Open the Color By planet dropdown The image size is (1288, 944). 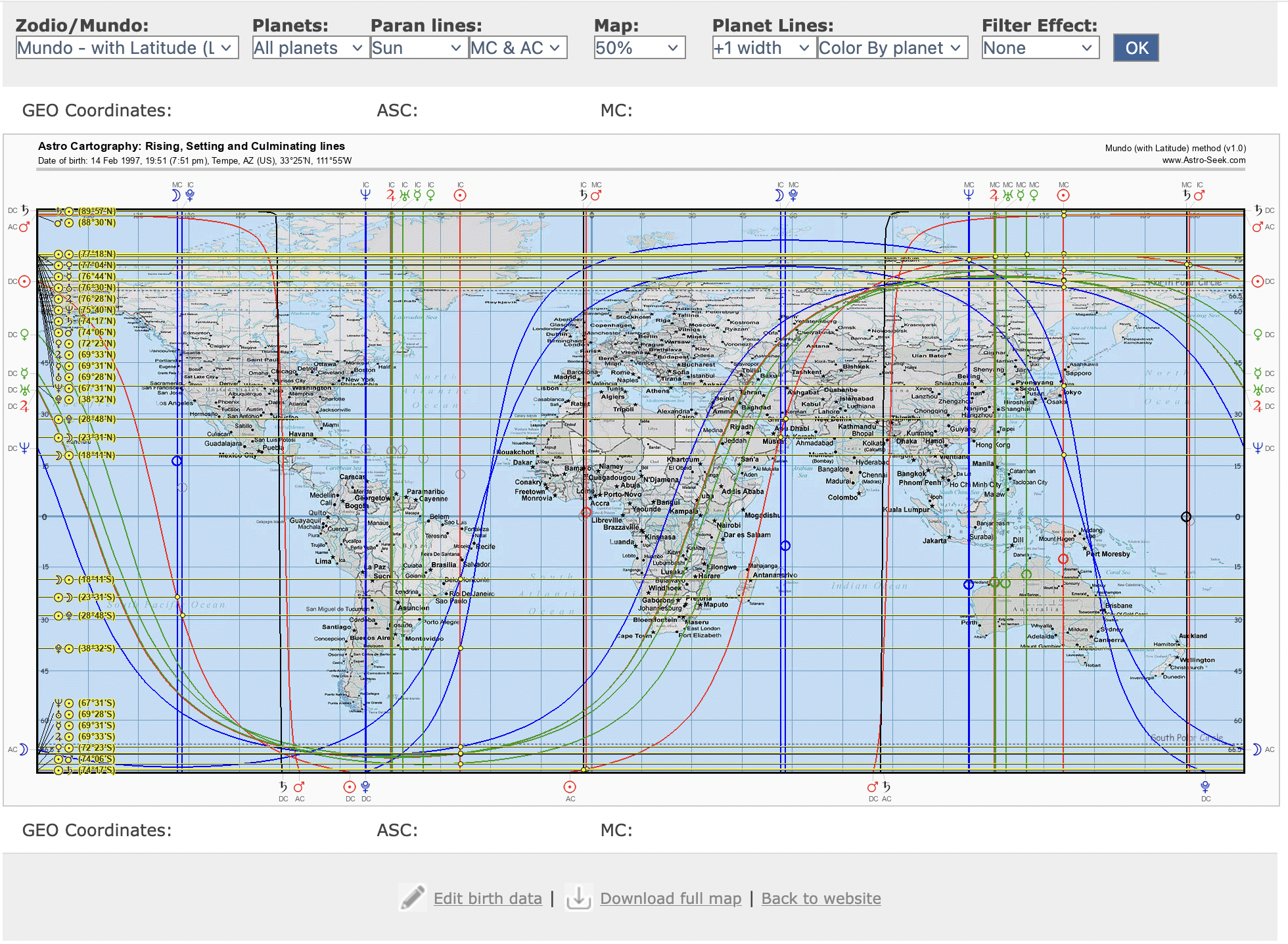pos(892,48)
